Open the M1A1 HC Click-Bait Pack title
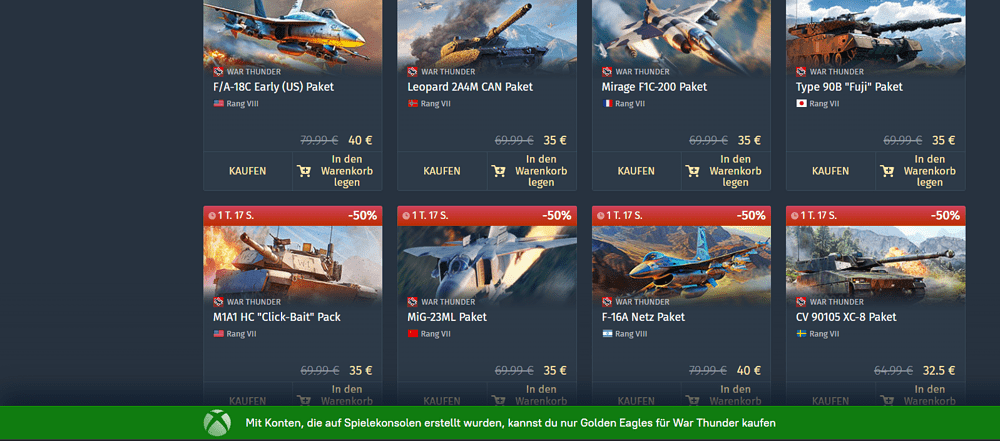1000x441 pixels. coord(277,317)
